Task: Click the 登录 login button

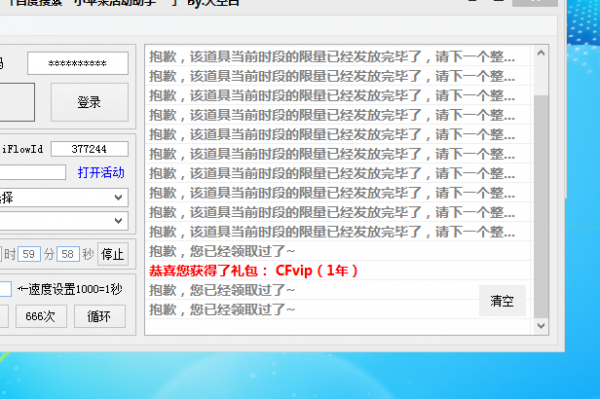Action: 90,102
